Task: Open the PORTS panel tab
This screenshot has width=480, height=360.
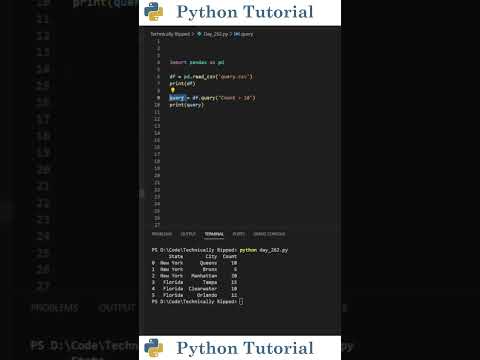Action: 238,234
